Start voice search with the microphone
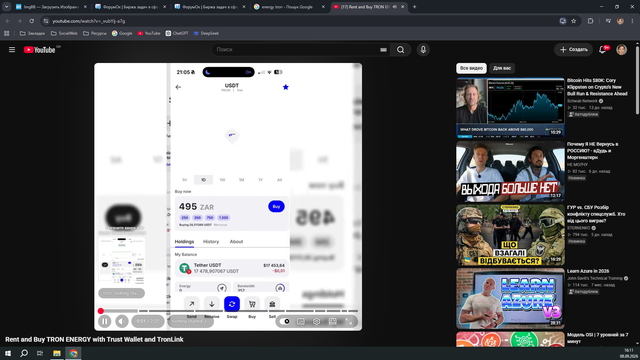Screen dimensions: 640x360 tap(423, 50)
